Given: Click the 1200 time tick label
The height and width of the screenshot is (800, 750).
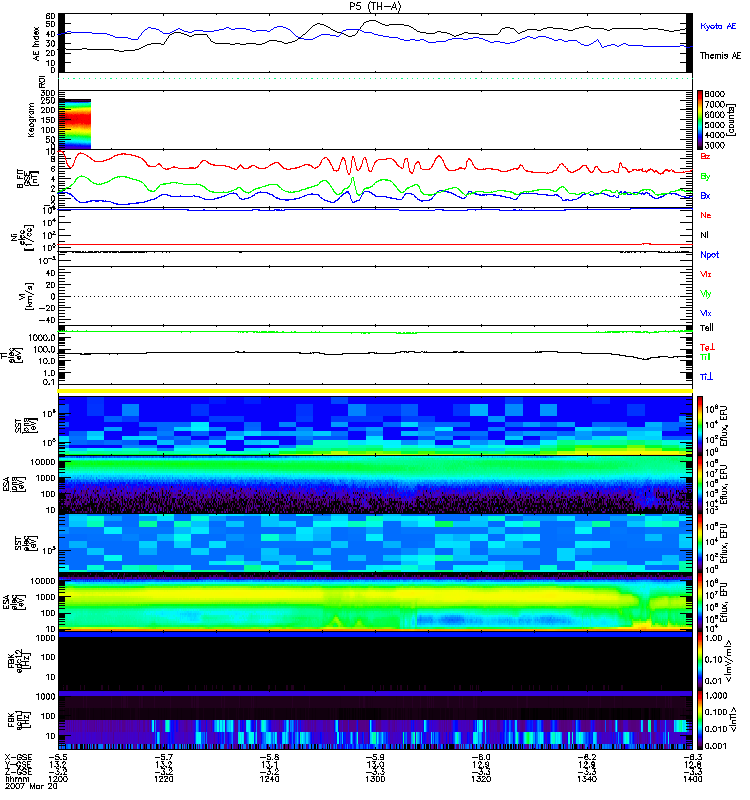Looking at the screenshot, I should click(x=58, y=779).
